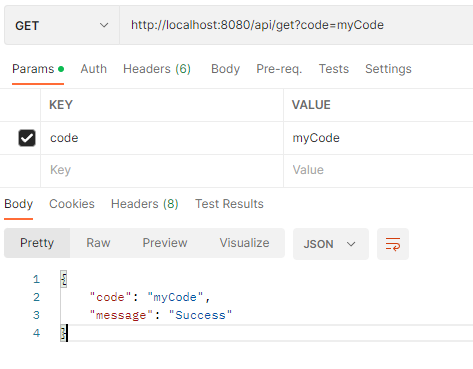Select the request Body tab

(225, 69)
